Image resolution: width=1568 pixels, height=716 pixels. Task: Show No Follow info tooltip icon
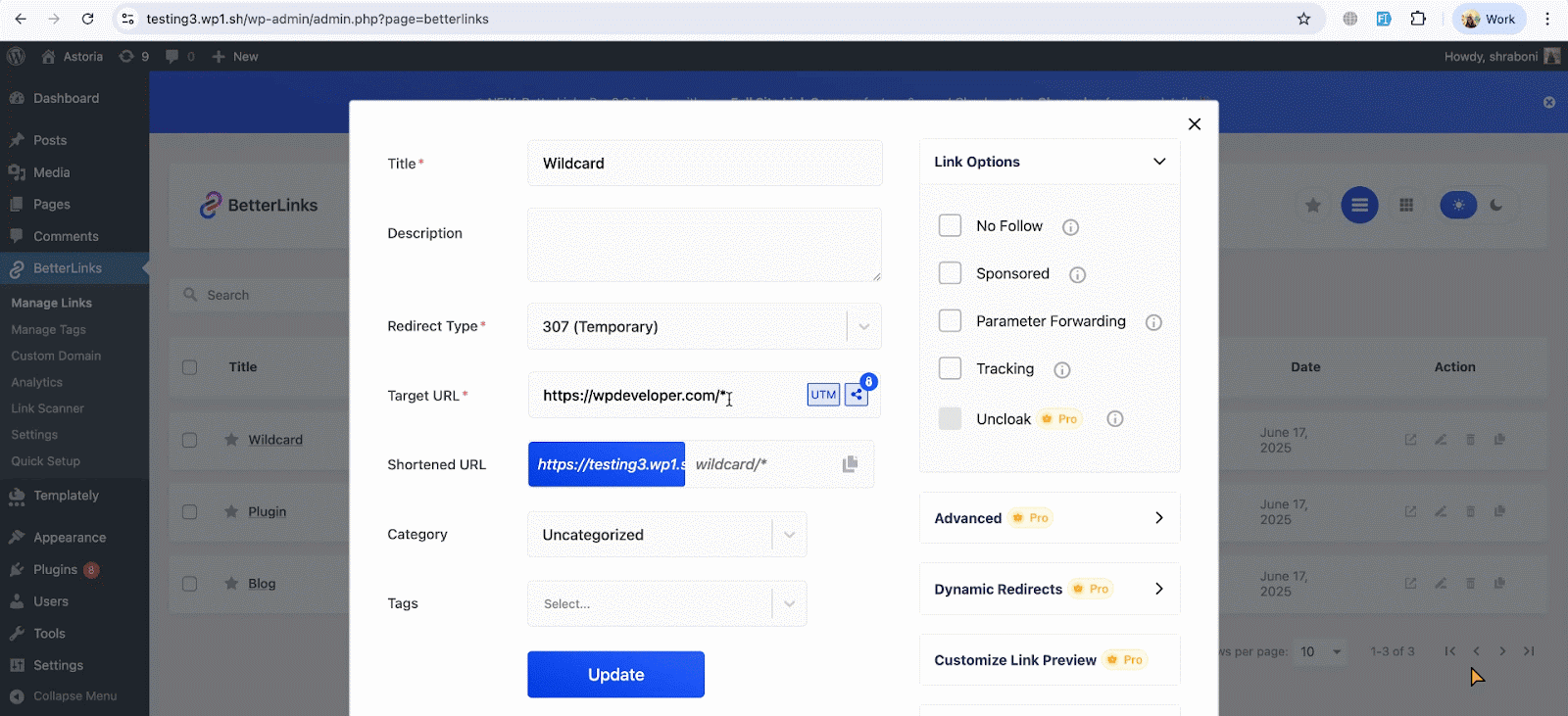tap(1070, 227)
